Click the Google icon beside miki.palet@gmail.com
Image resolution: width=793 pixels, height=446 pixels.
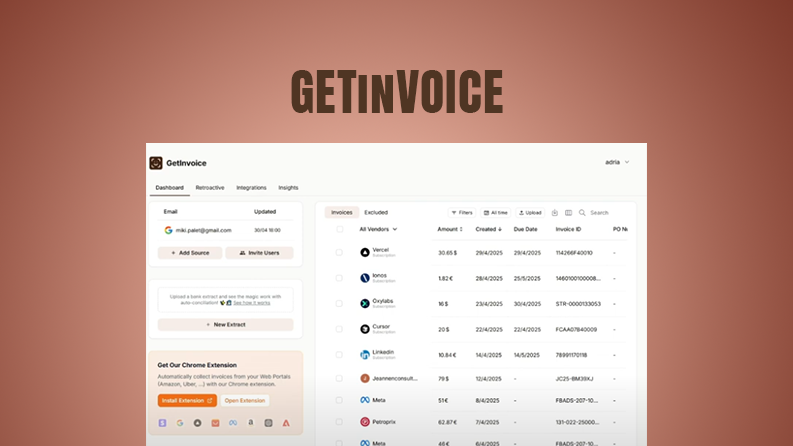tap(168, 230)
